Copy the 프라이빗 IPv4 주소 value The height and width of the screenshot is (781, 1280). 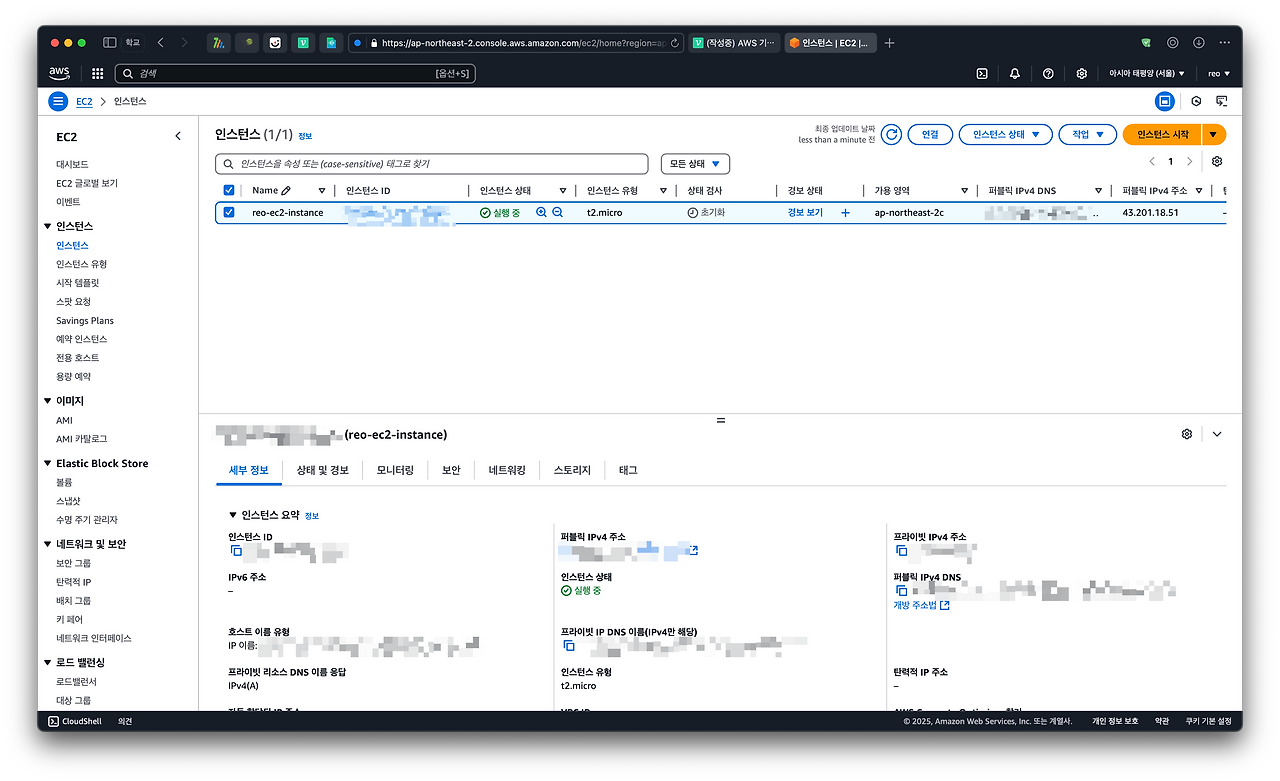click(x=901, y=550)
